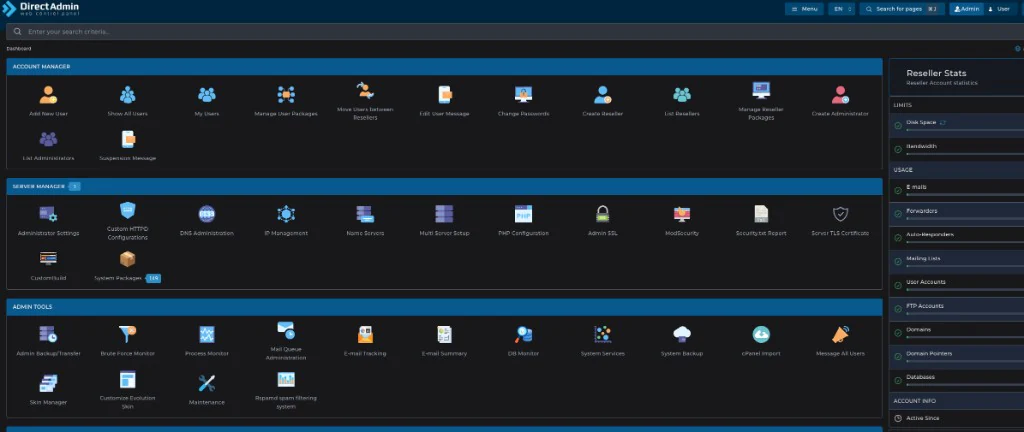Open the IP Management icon
The height and width of the screenshot is (432, 1024).
286,214
